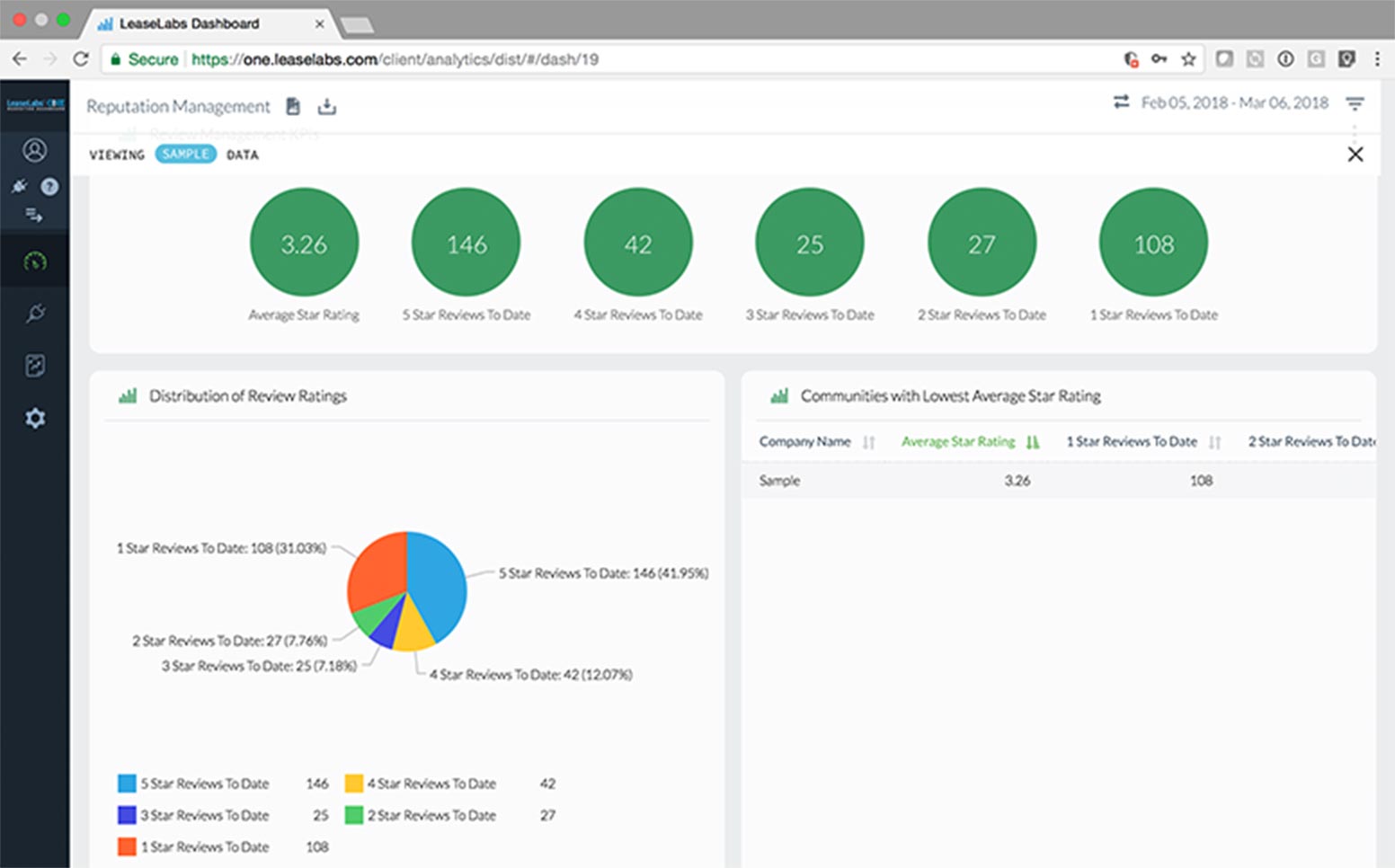Select the LeaseLabs Dashboard browser tab
The height and width of the screenshot is (868, 1395).
(x=189, y=23)
